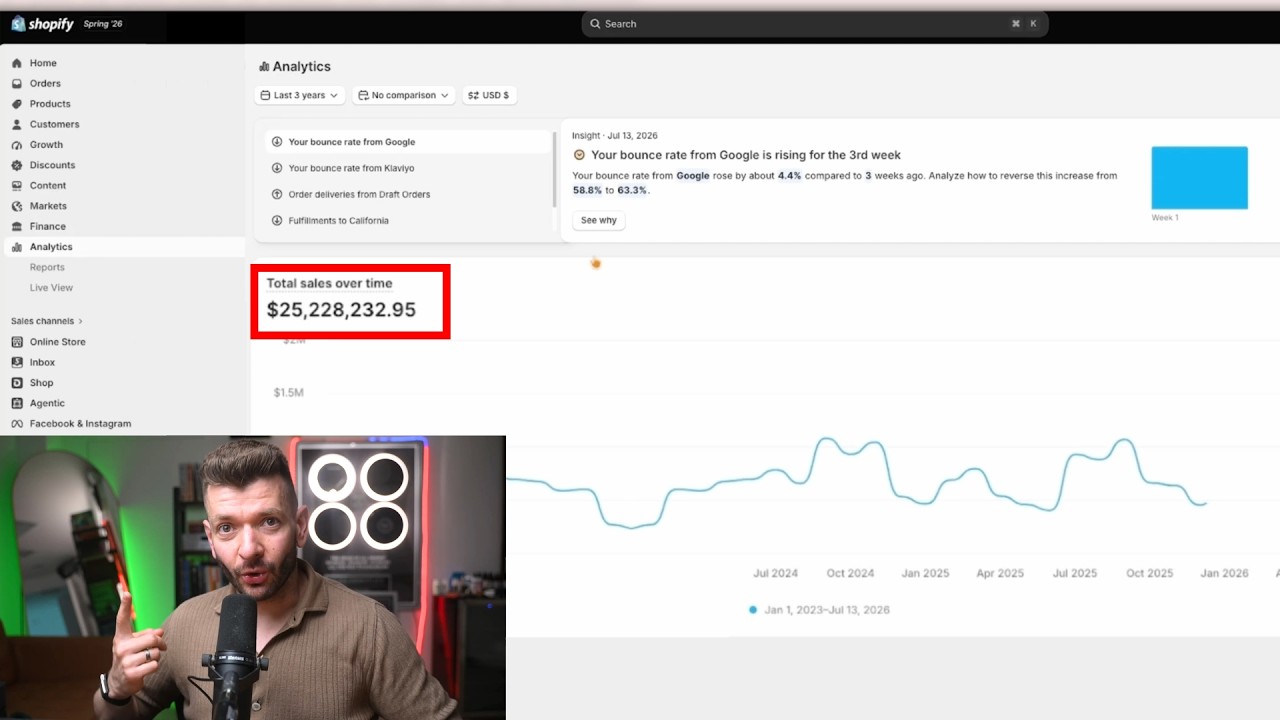
Task: Open Live View under Analytics
Action: [x=51, y=288]
